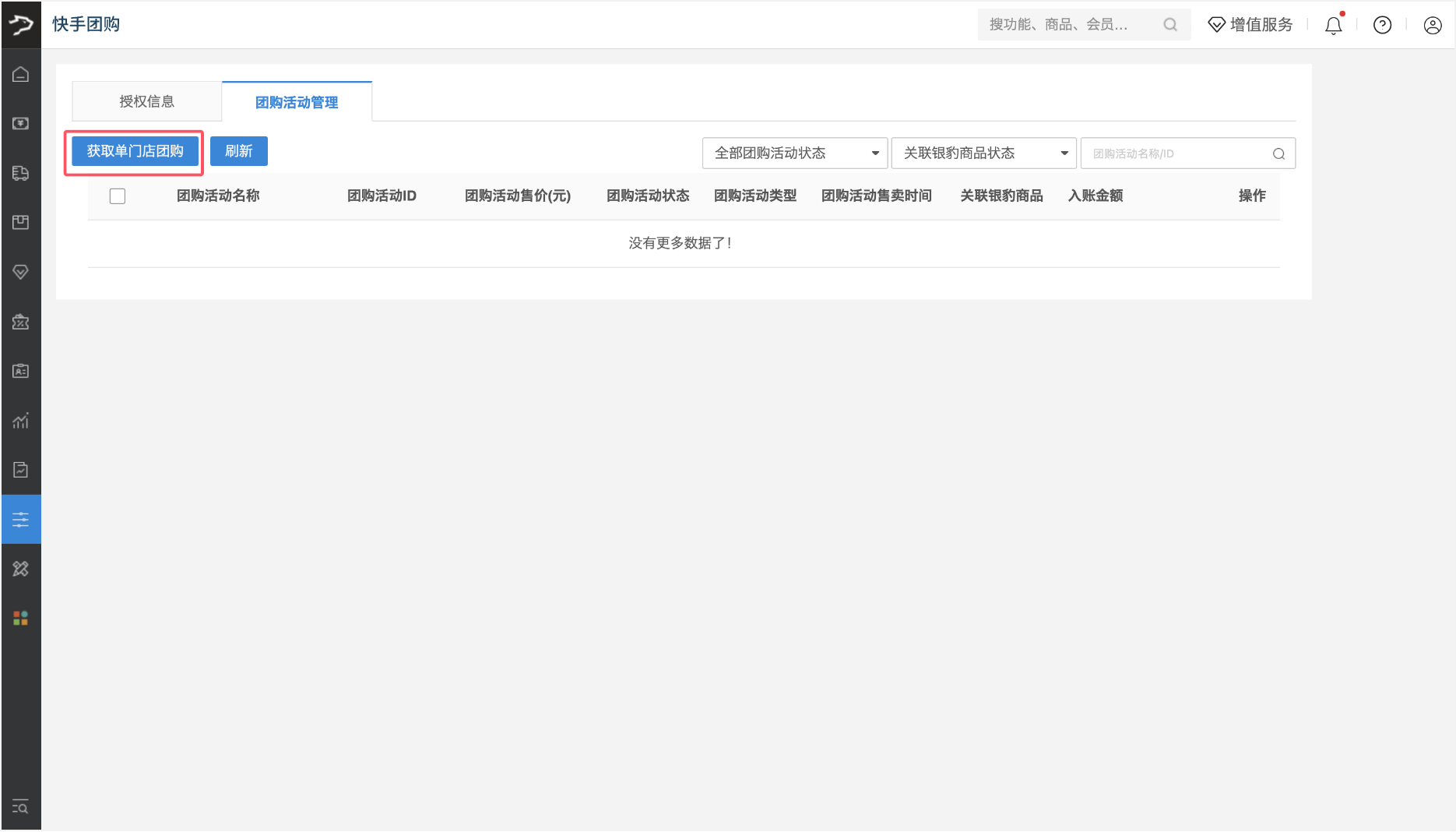Open the member ID card sidebar icon
Screen dimensions: 1456x832
pos(21,371)
